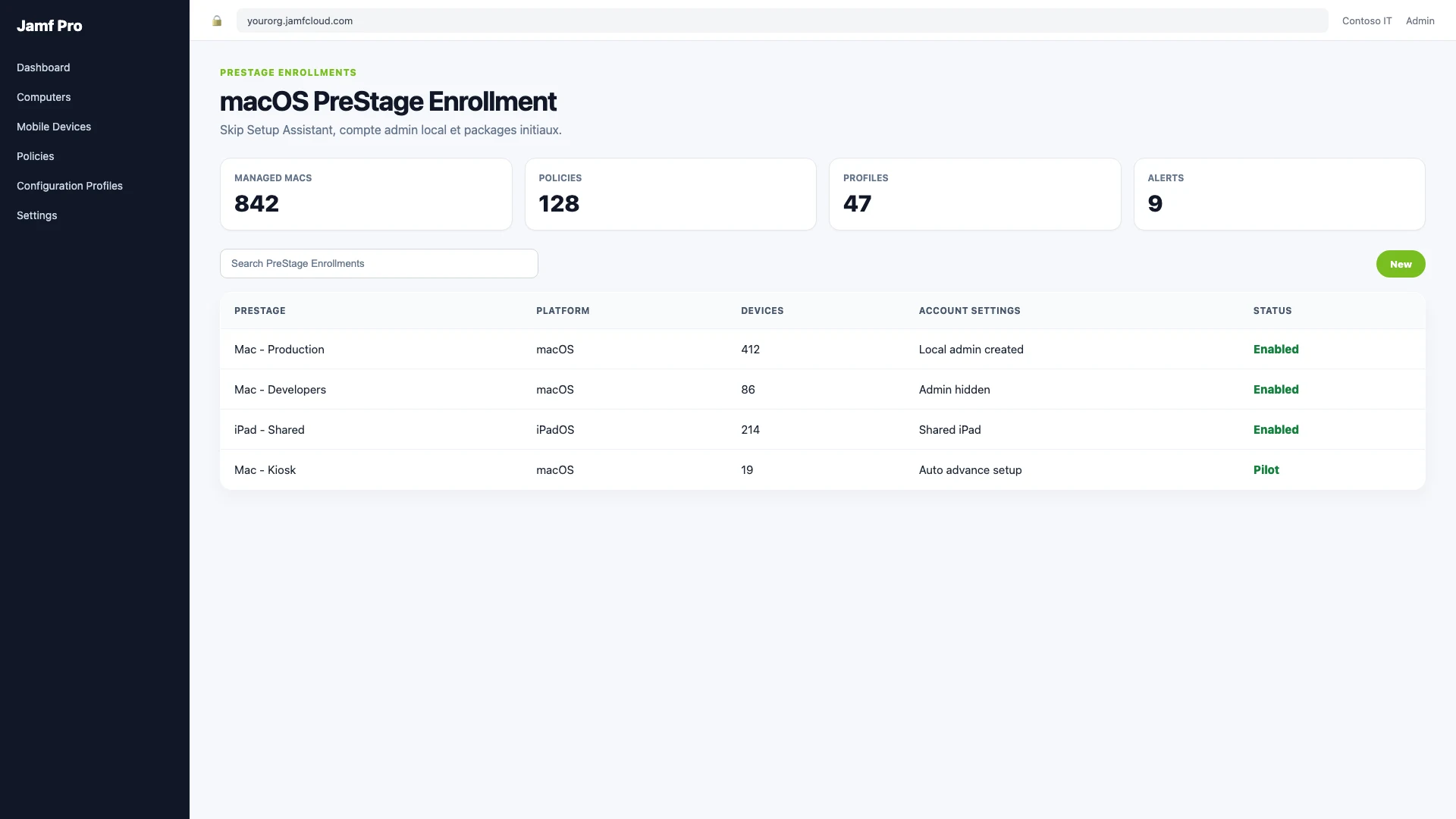Click the 214 devices count
1456x819 pixels.
750,430
